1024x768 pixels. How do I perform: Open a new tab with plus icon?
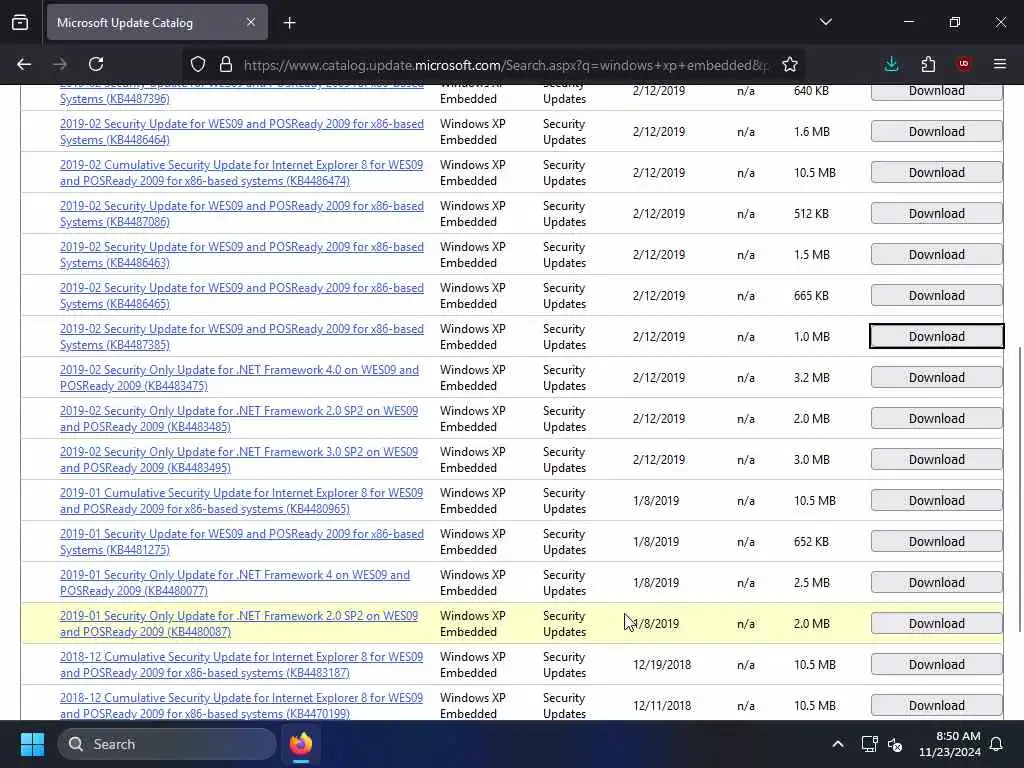click(x=289, y=23)
